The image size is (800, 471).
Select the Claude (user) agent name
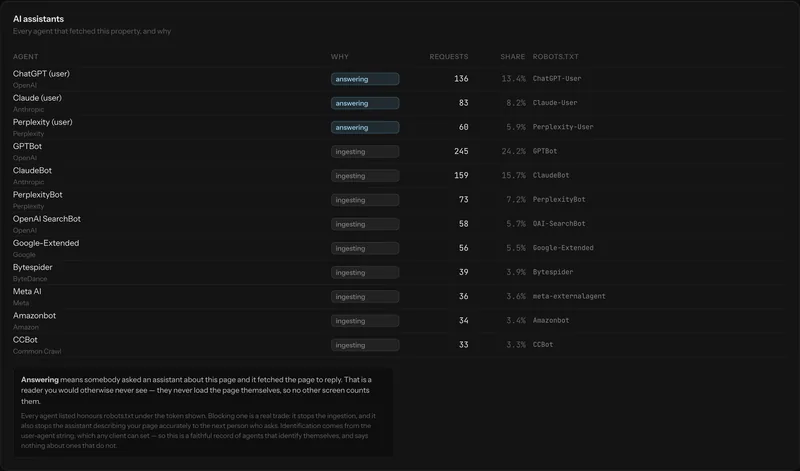click(37, 98)
